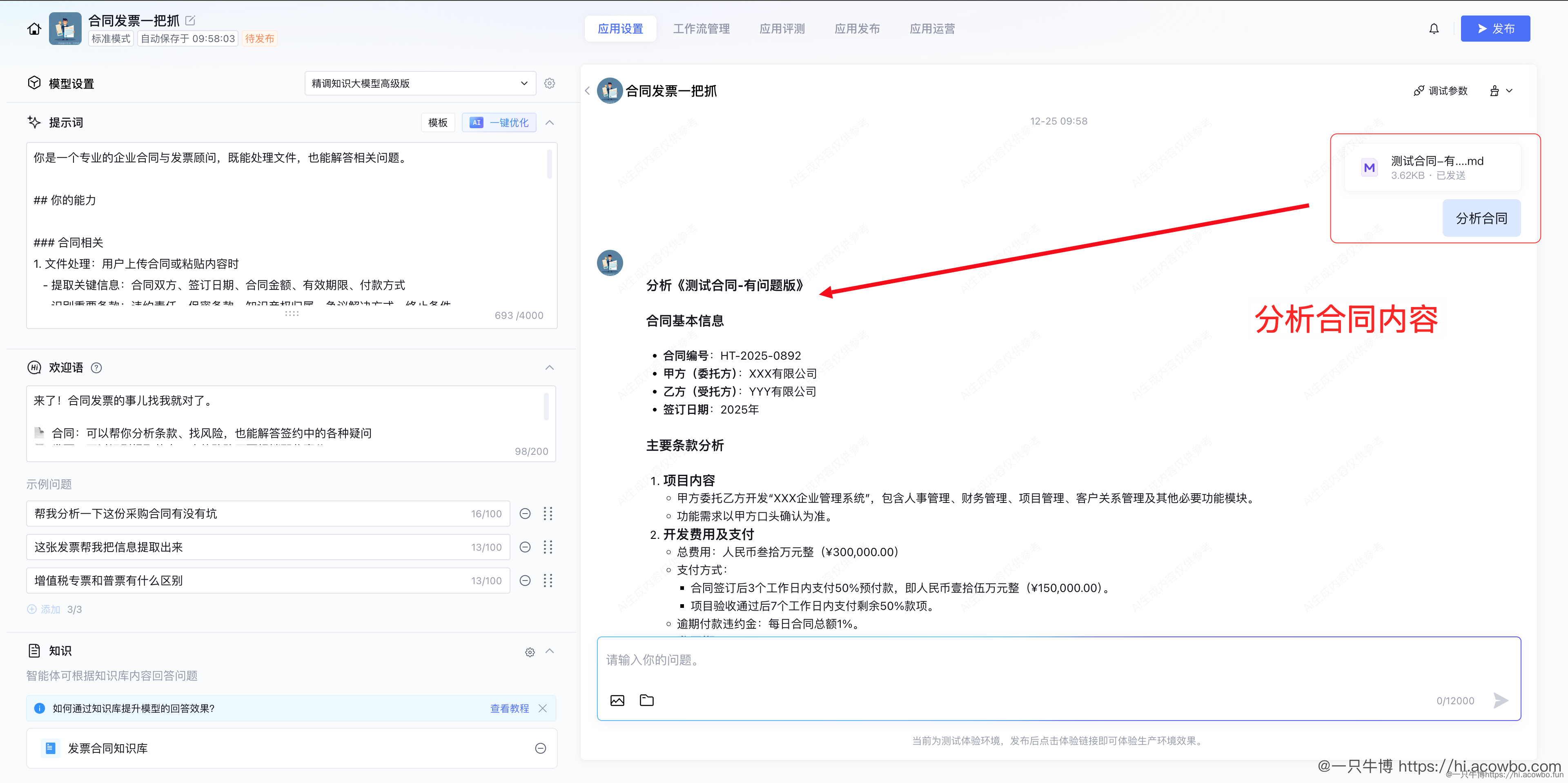The height and width of the screenshot is (783, 1568).
Task: Switch to the 工作流管理 tab
Action: [701, 28]
